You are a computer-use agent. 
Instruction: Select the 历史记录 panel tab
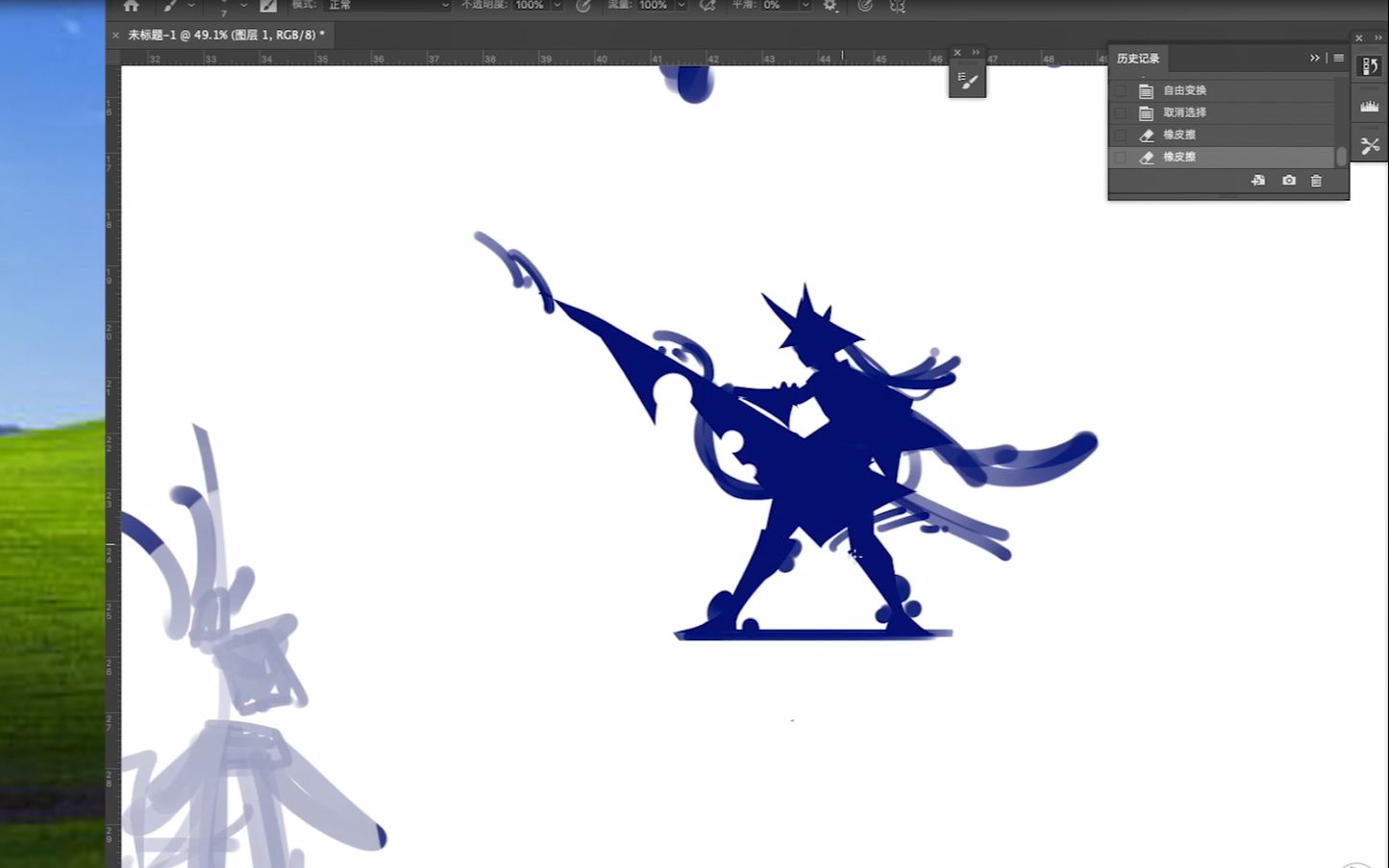pyautogui.click(x=1138, y=59)
